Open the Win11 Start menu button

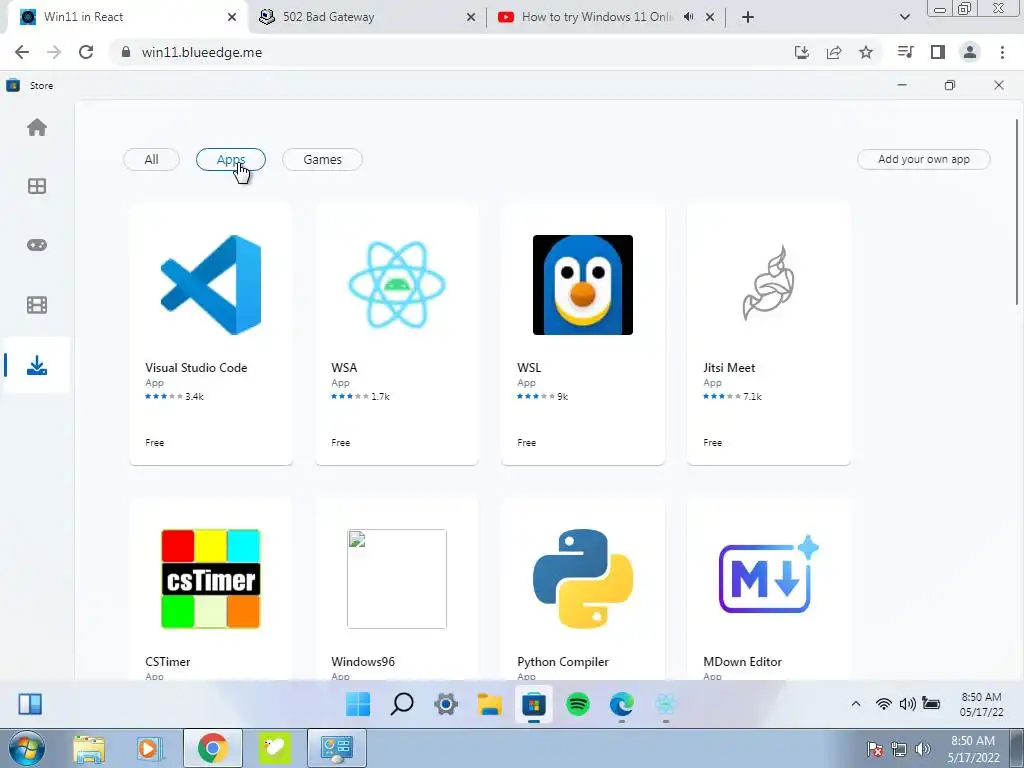pyautogui.click(x=358, y=704)
